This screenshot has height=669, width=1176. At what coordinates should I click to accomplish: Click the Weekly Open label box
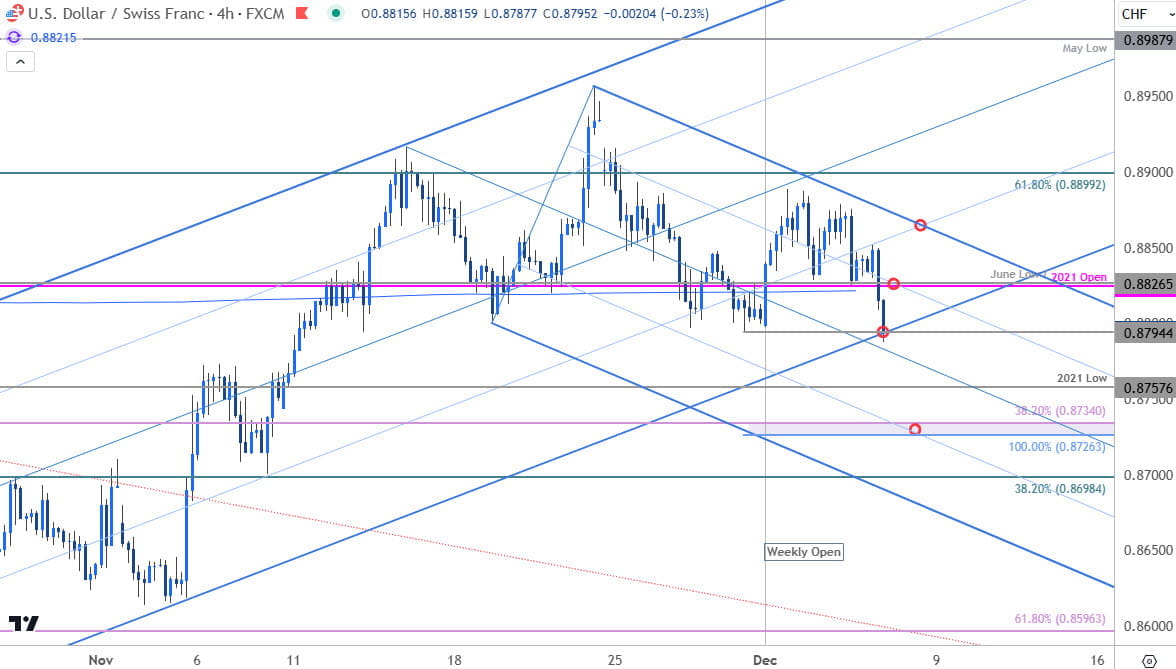tap(803, 552)
